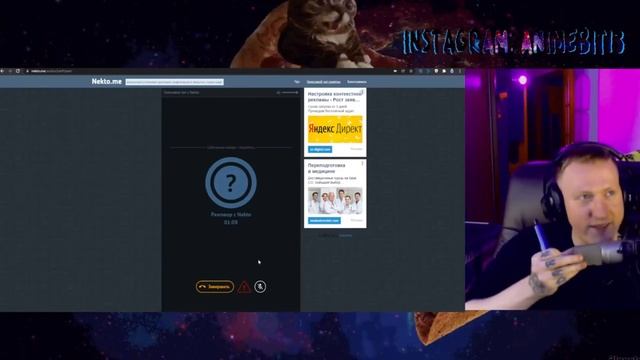This screenshot has height=360, width=640.
Task: Open the options menu of the Яндекс Директ ad
Action: (362, 92)
